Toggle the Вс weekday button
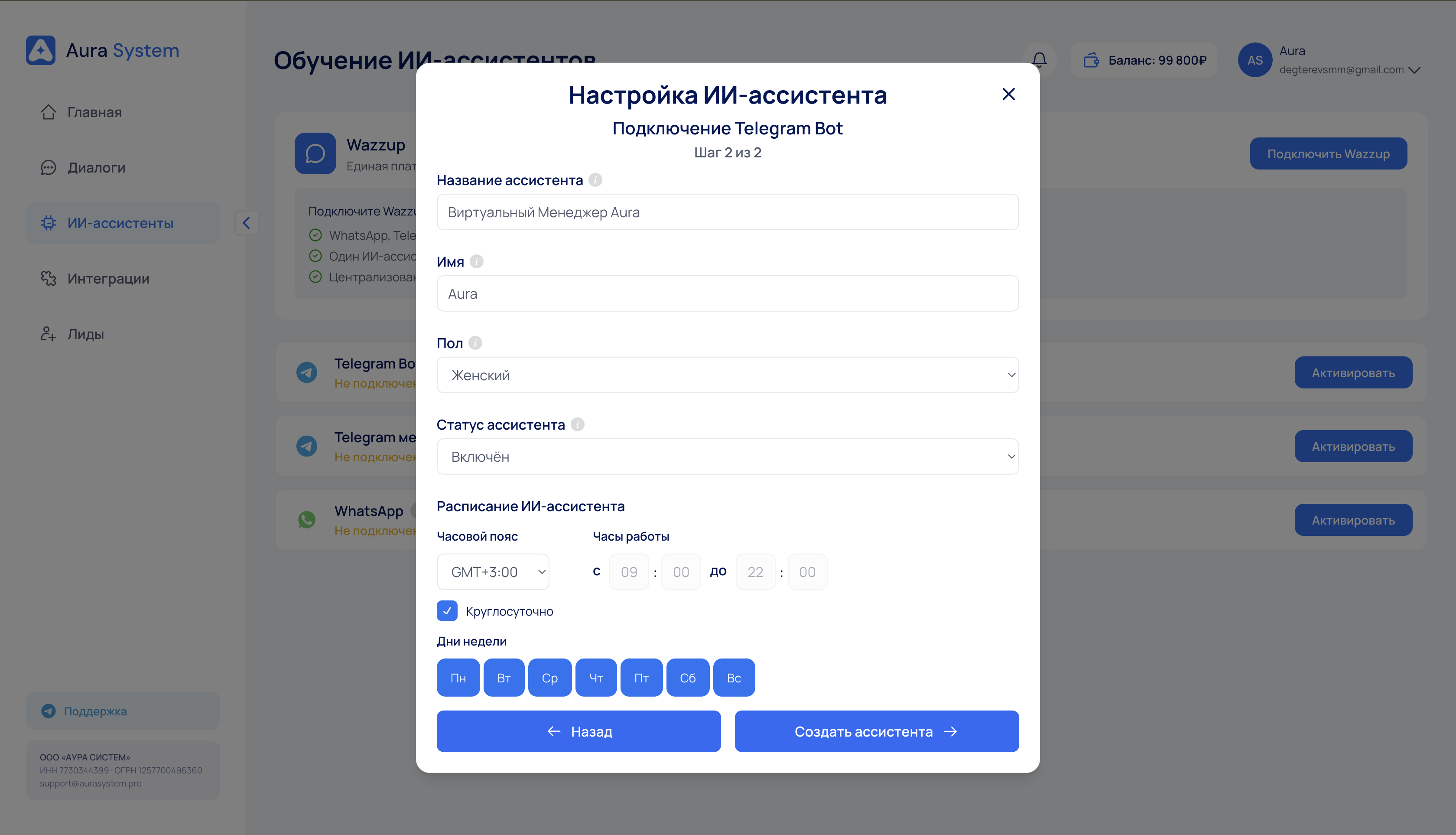This screenshot has width=1456, height=835. pos(734,677)
